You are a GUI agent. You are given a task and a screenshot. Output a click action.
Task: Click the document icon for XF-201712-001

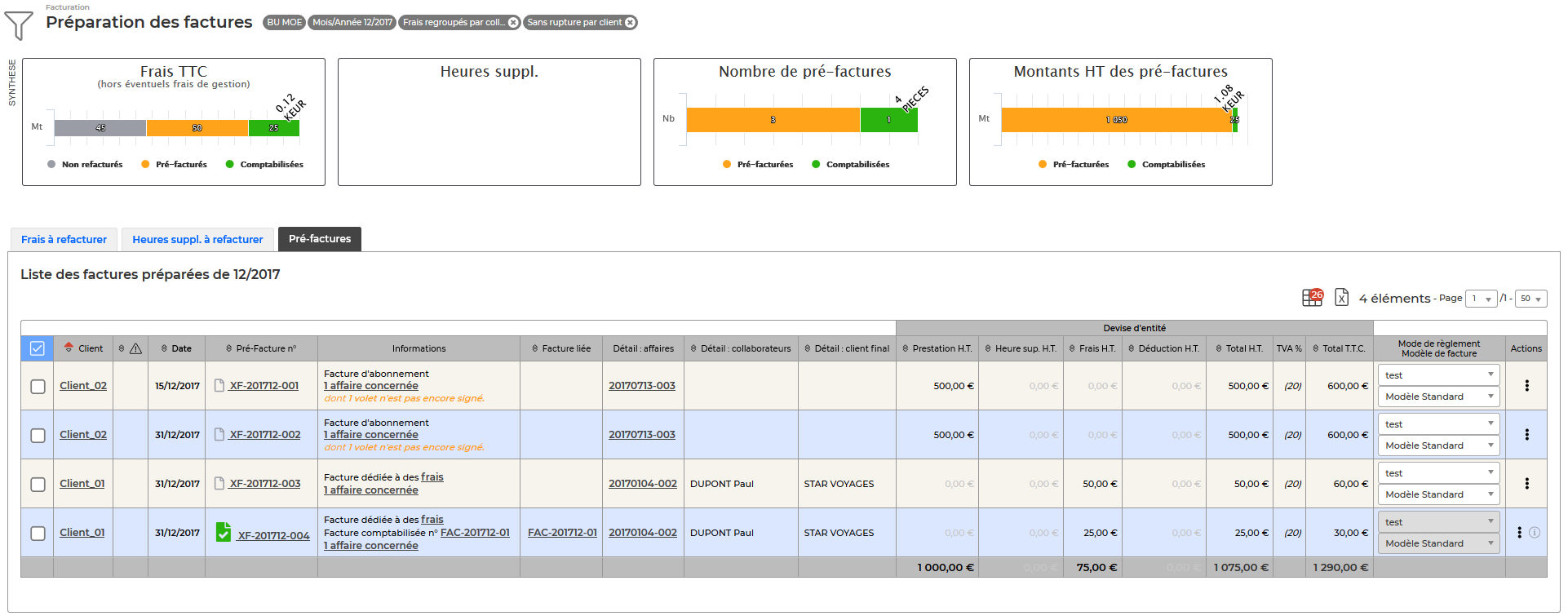tap(219, 385)
